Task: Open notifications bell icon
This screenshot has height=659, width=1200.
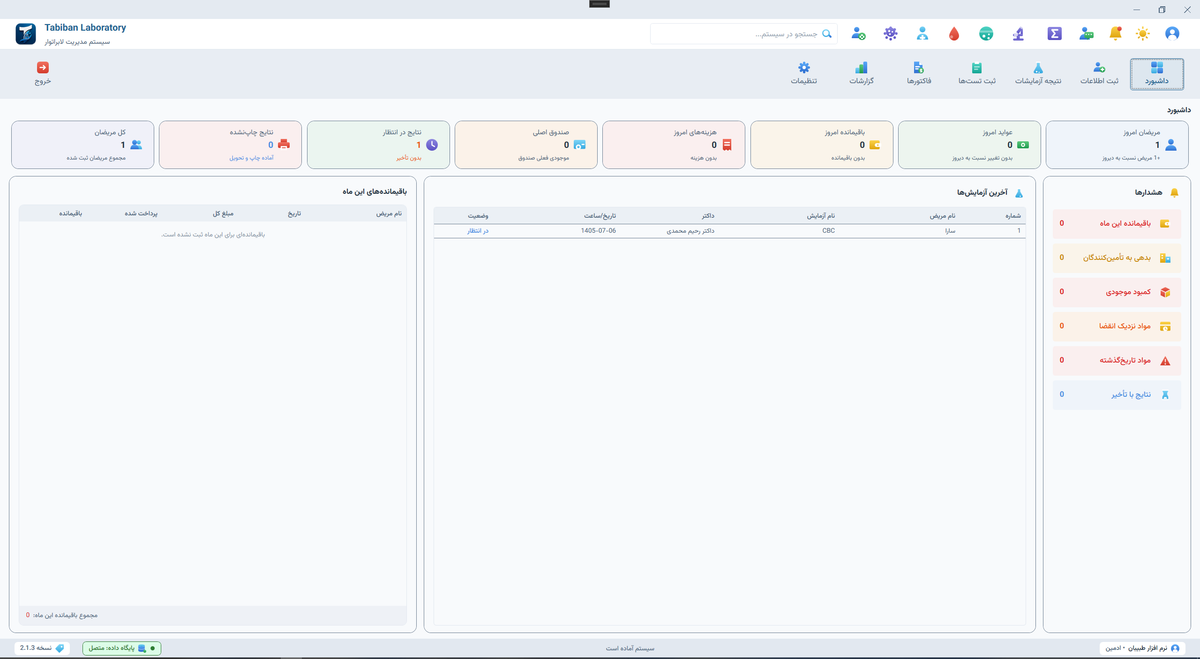Action: pos(1115,34)
